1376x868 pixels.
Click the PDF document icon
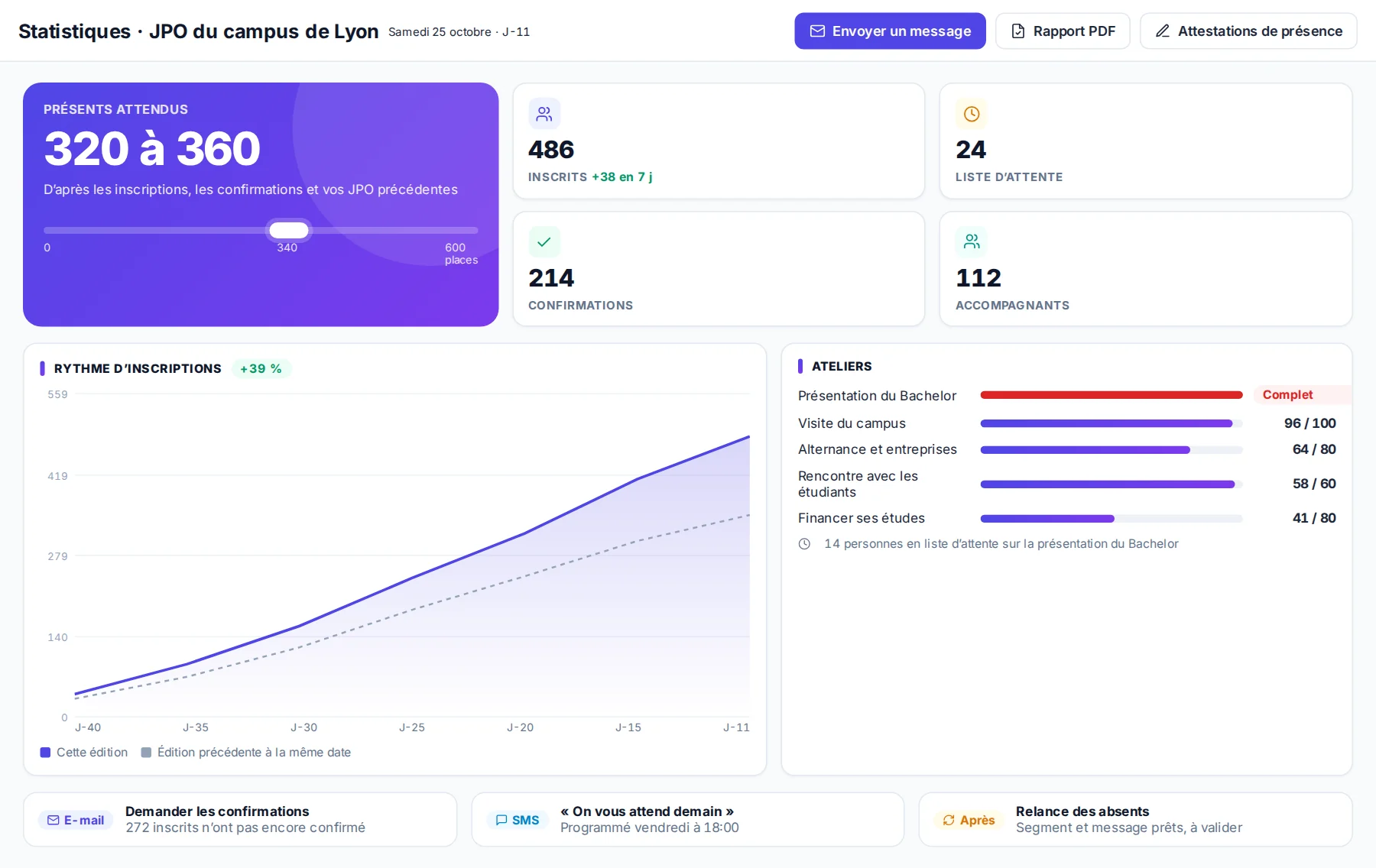click(x=1018, y=31)
